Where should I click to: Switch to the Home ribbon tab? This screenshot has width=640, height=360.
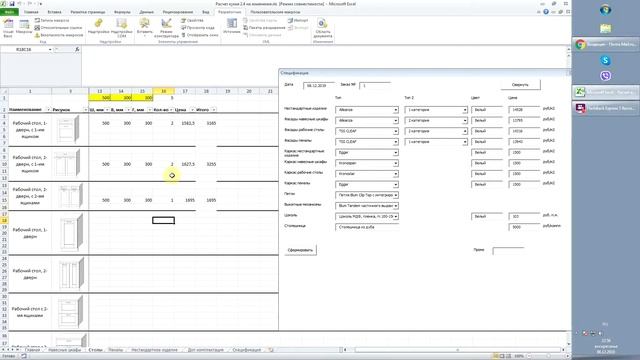click(x=31, y=12)
